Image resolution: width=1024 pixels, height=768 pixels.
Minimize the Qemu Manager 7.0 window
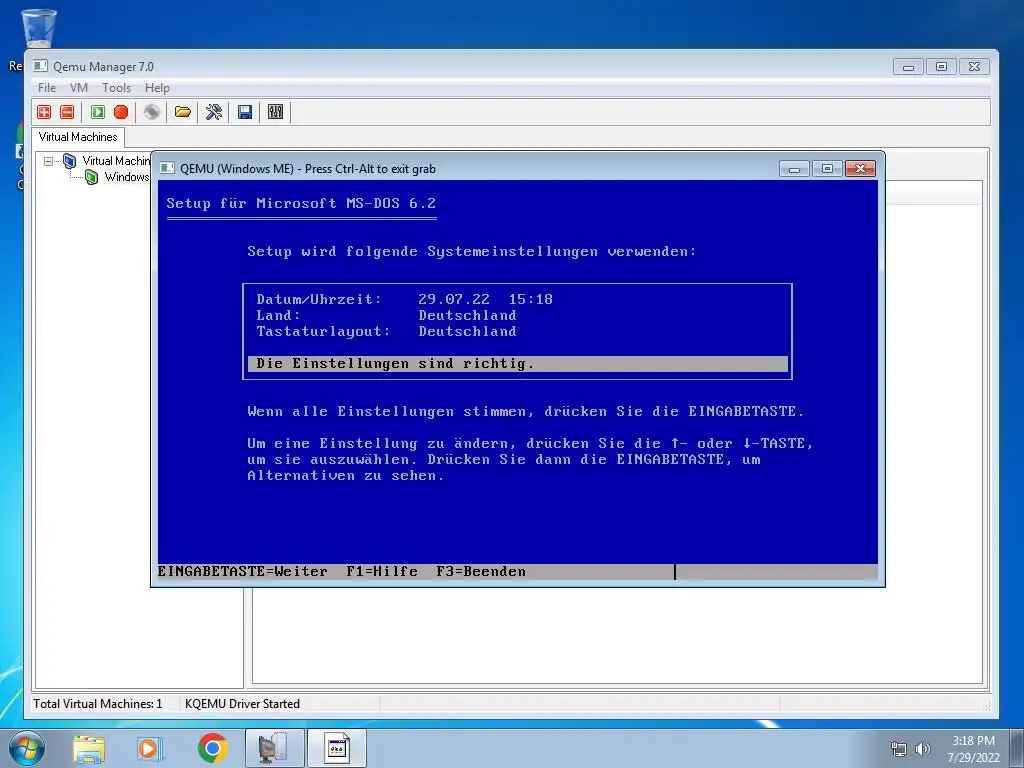point(908,67)
